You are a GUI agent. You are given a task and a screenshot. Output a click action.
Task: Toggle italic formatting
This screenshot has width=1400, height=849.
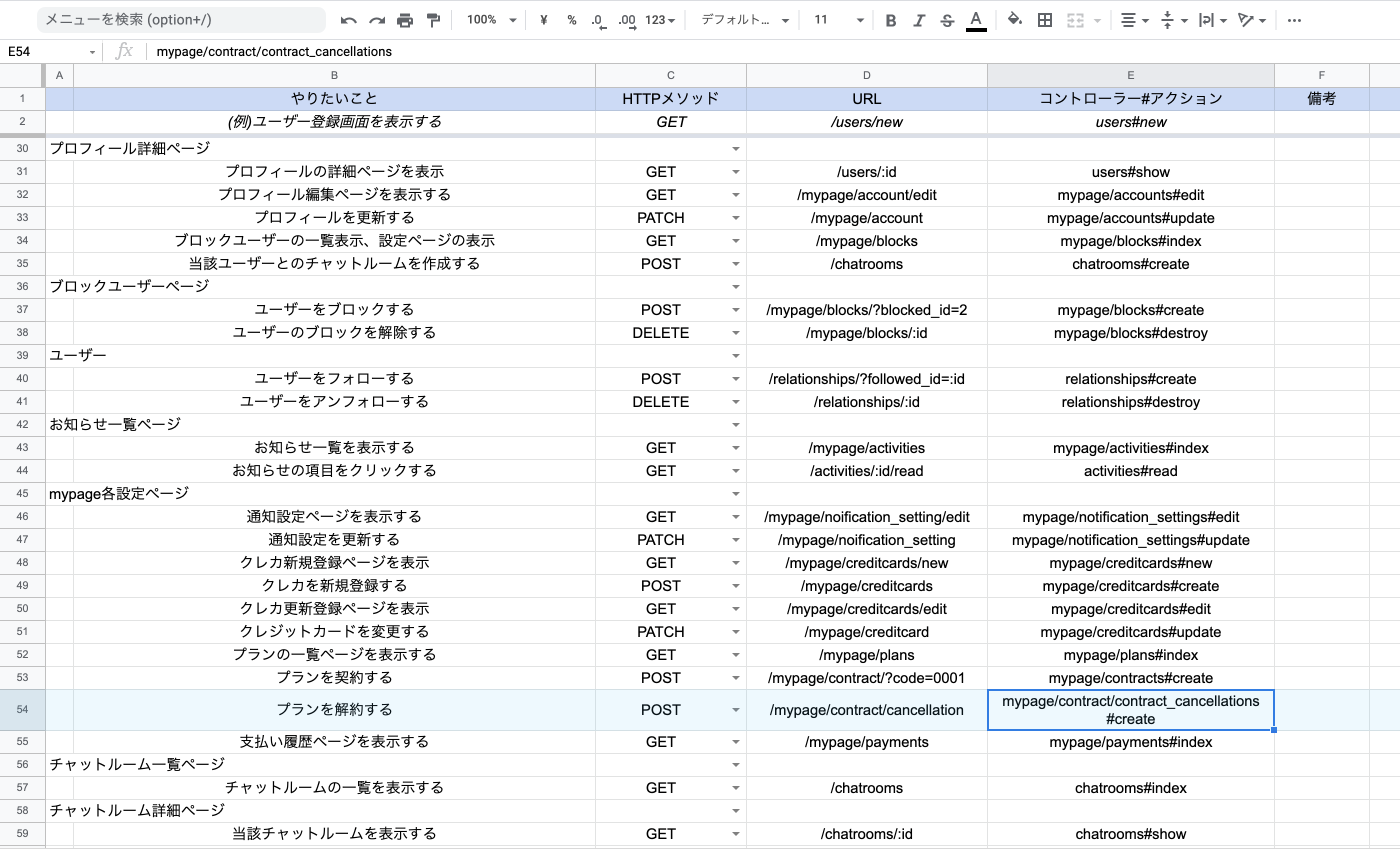point(919,20)
